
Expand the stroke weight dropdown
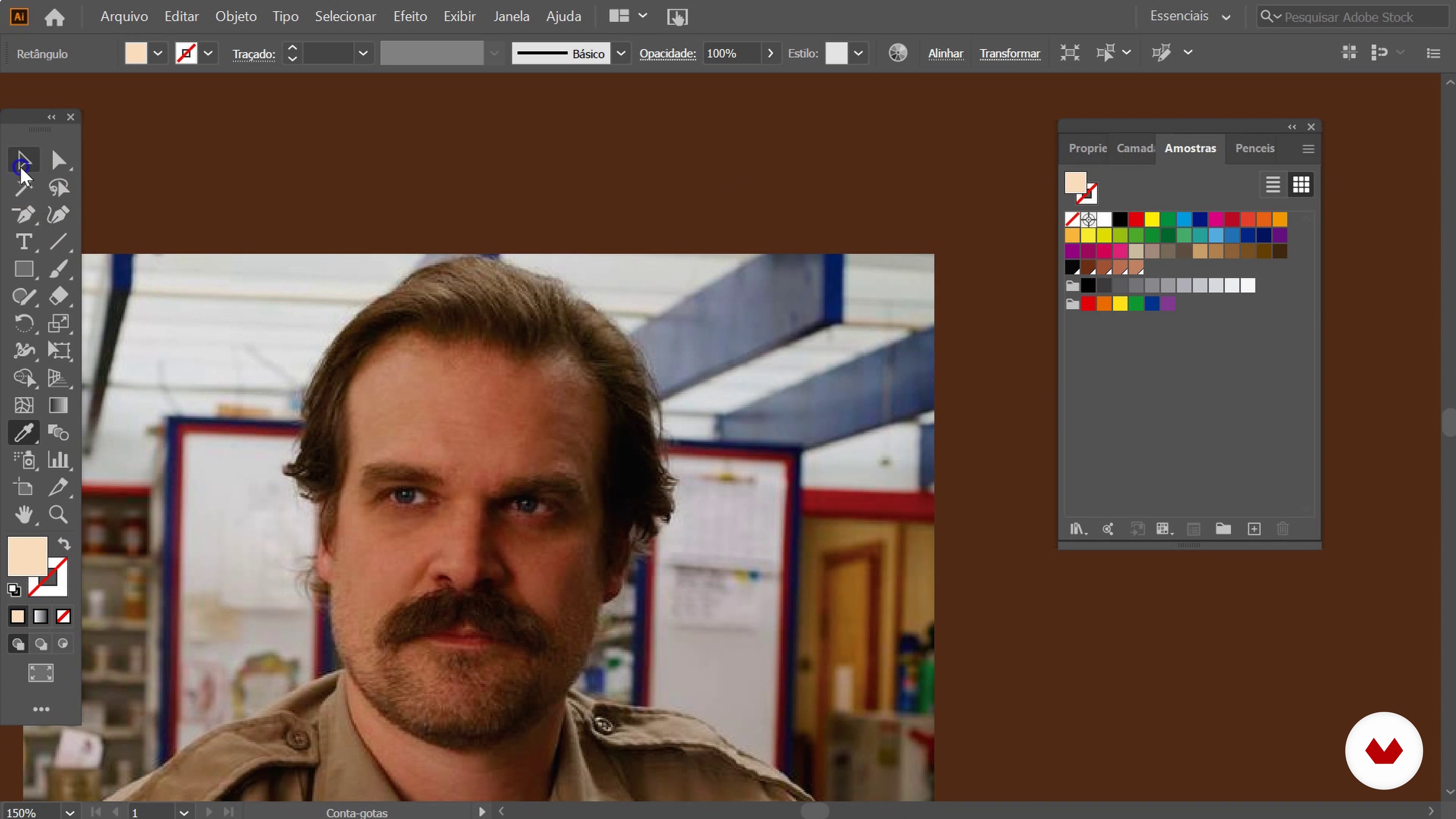point(364,54)
